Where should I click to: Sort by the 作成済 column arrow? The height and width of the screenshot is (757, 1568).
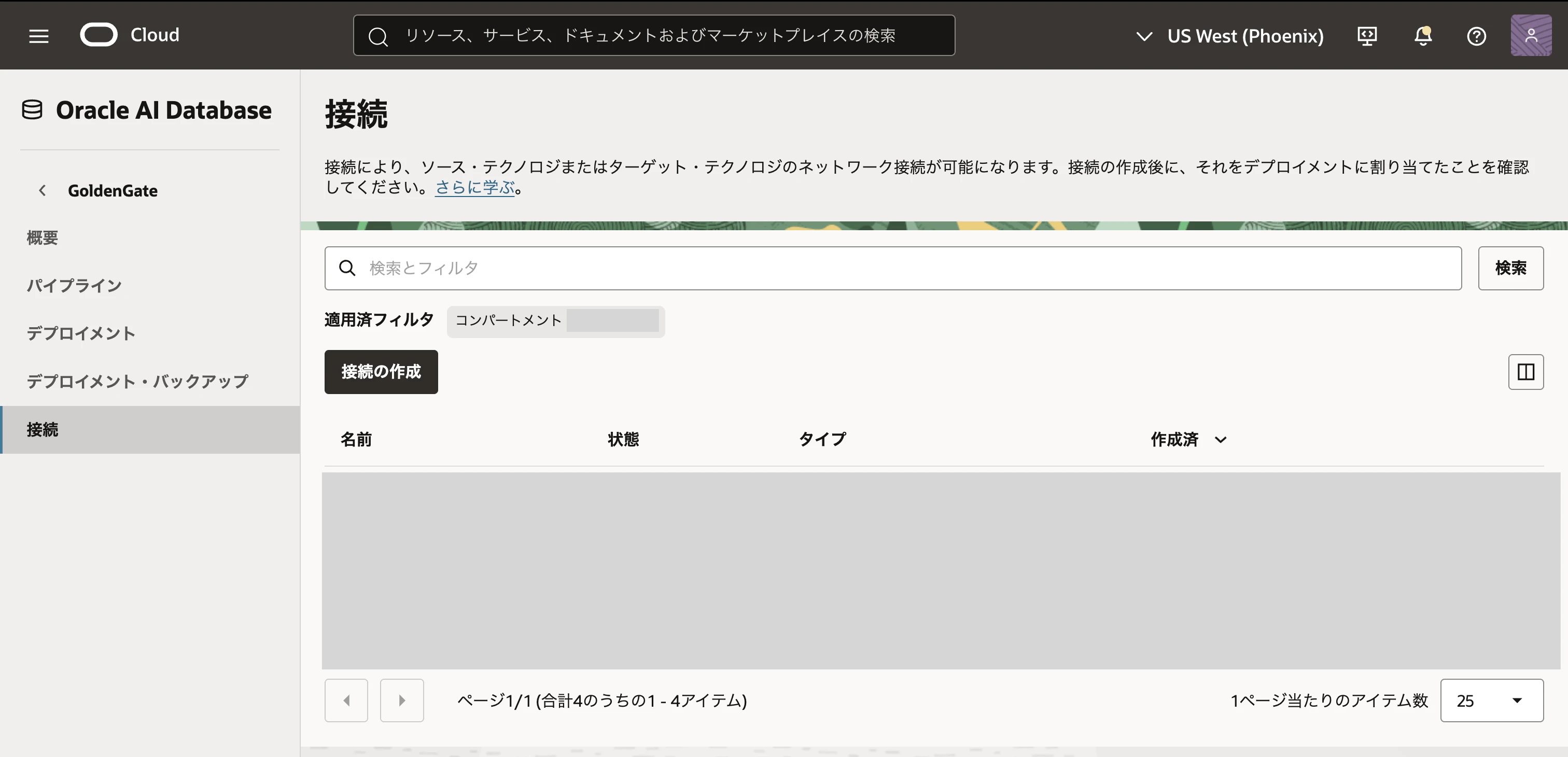(x=1221, y=439)
